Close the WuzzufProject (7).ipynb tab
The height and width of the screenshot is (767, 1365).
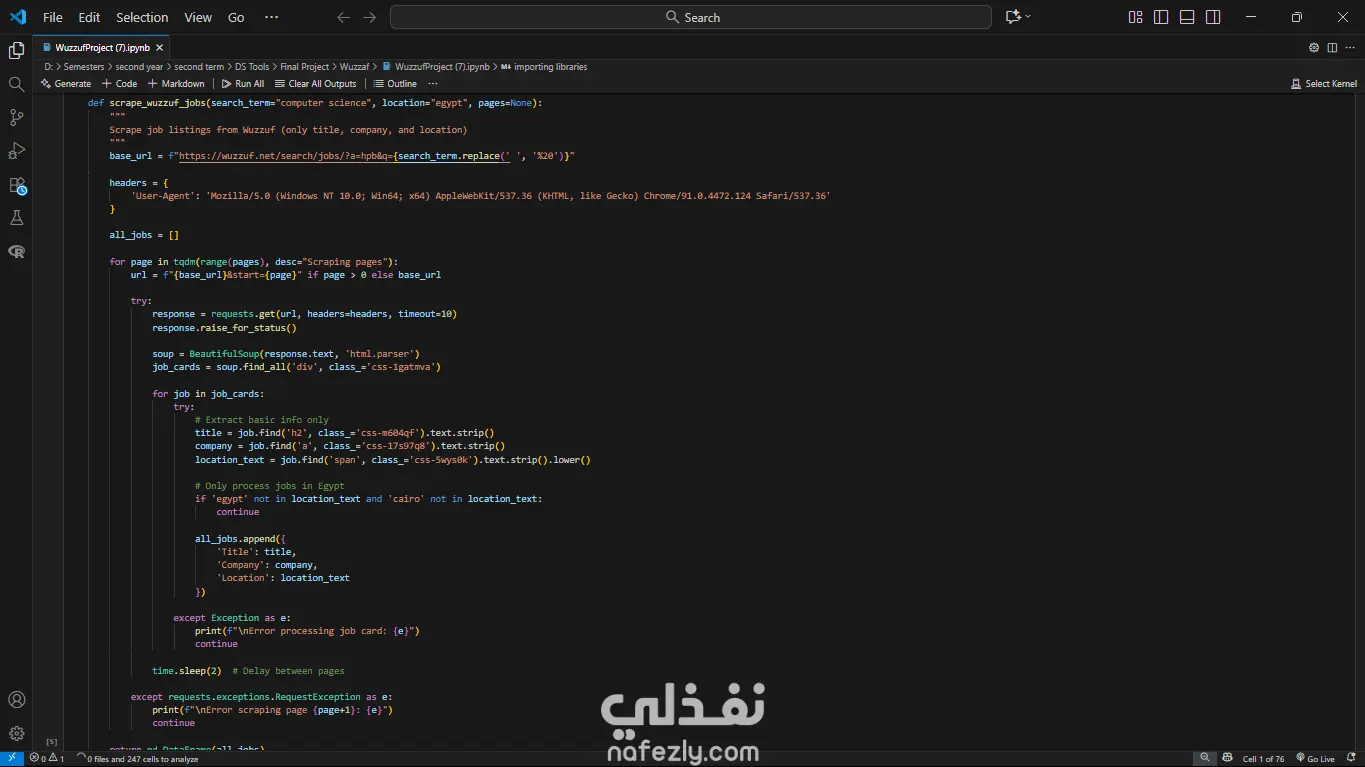point(159,47)
